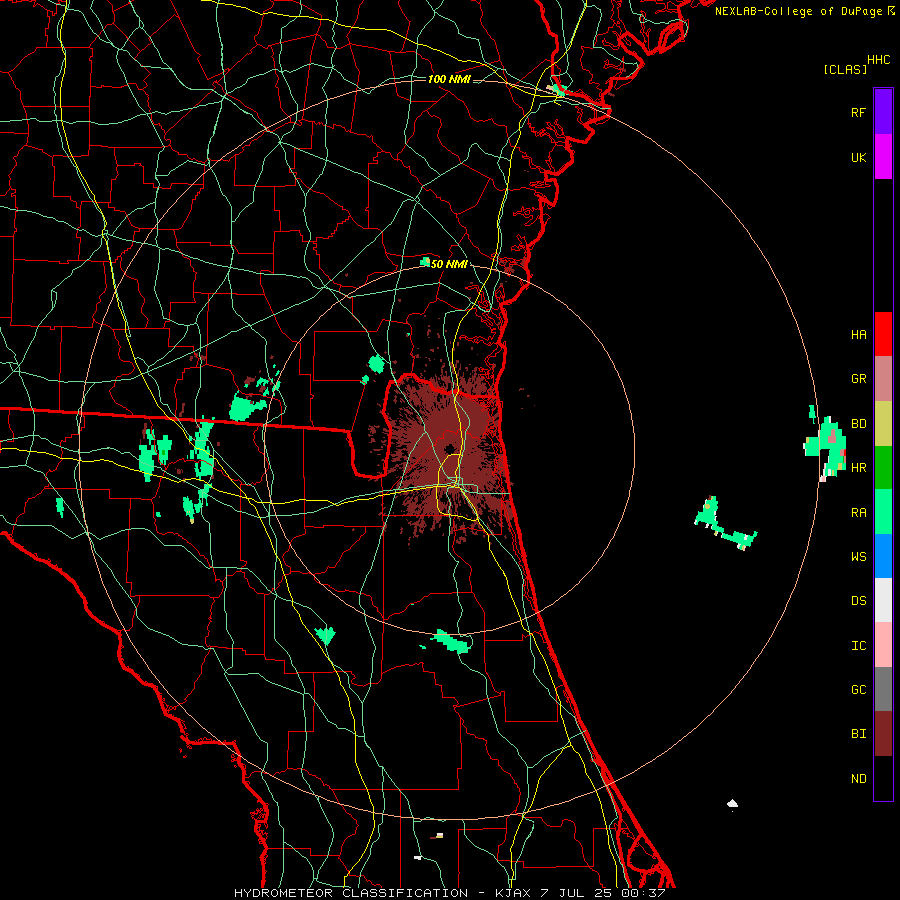Click the WS legend label
This screenshot has height=900, width=900.
[x=858, y=557]
